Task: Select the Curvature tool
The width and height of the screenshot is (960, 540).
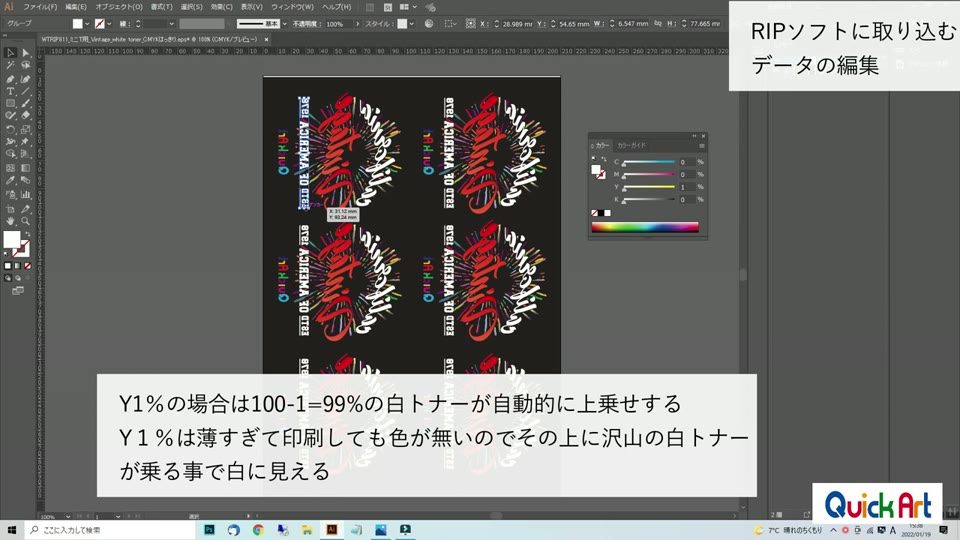Action: [x=26, y=78]
